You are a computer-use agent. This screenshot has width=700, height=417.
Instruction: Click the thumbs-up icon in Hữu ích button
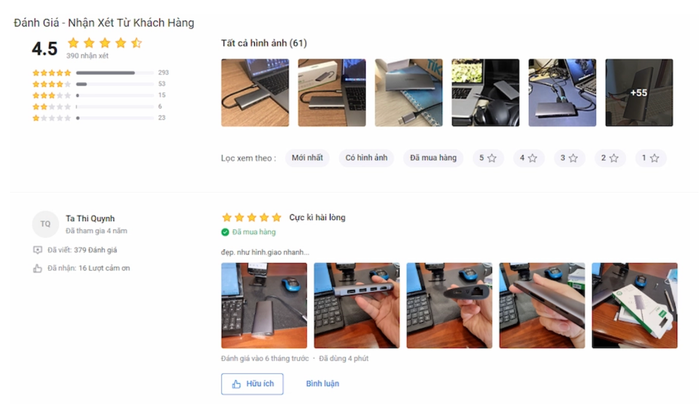point(236,384)
